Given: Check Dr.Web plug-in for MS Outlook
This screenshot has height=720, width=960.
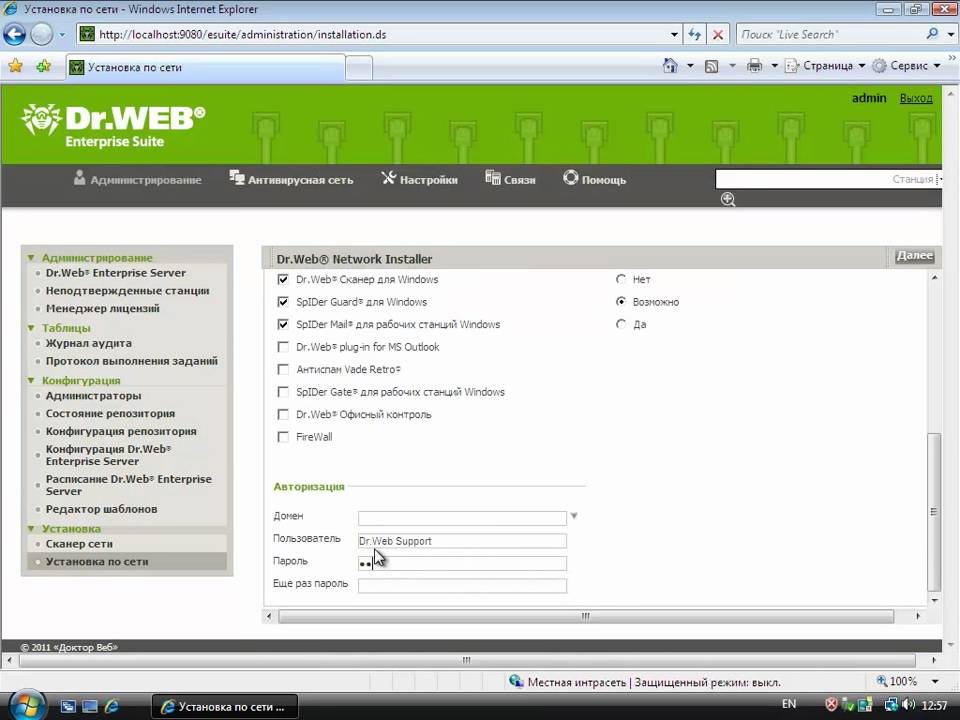Looking at the screenshot, I should click(x=283, y=347).
